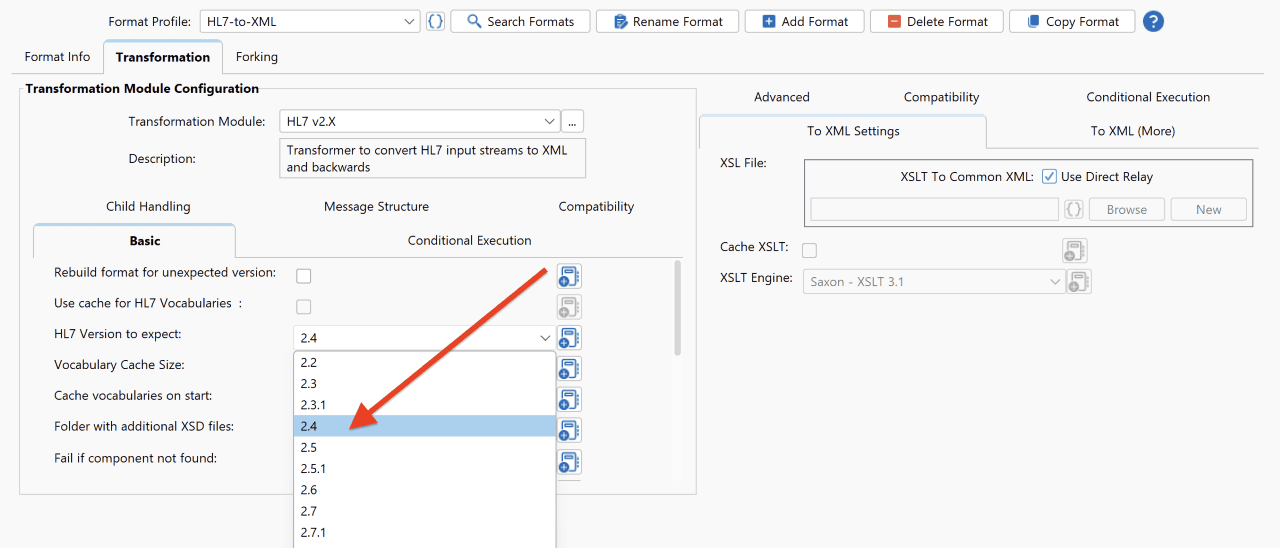Click variable icon for Vocabulary Cache Size row
Viewport: 1280px width, 548px height.
(569, 369)
